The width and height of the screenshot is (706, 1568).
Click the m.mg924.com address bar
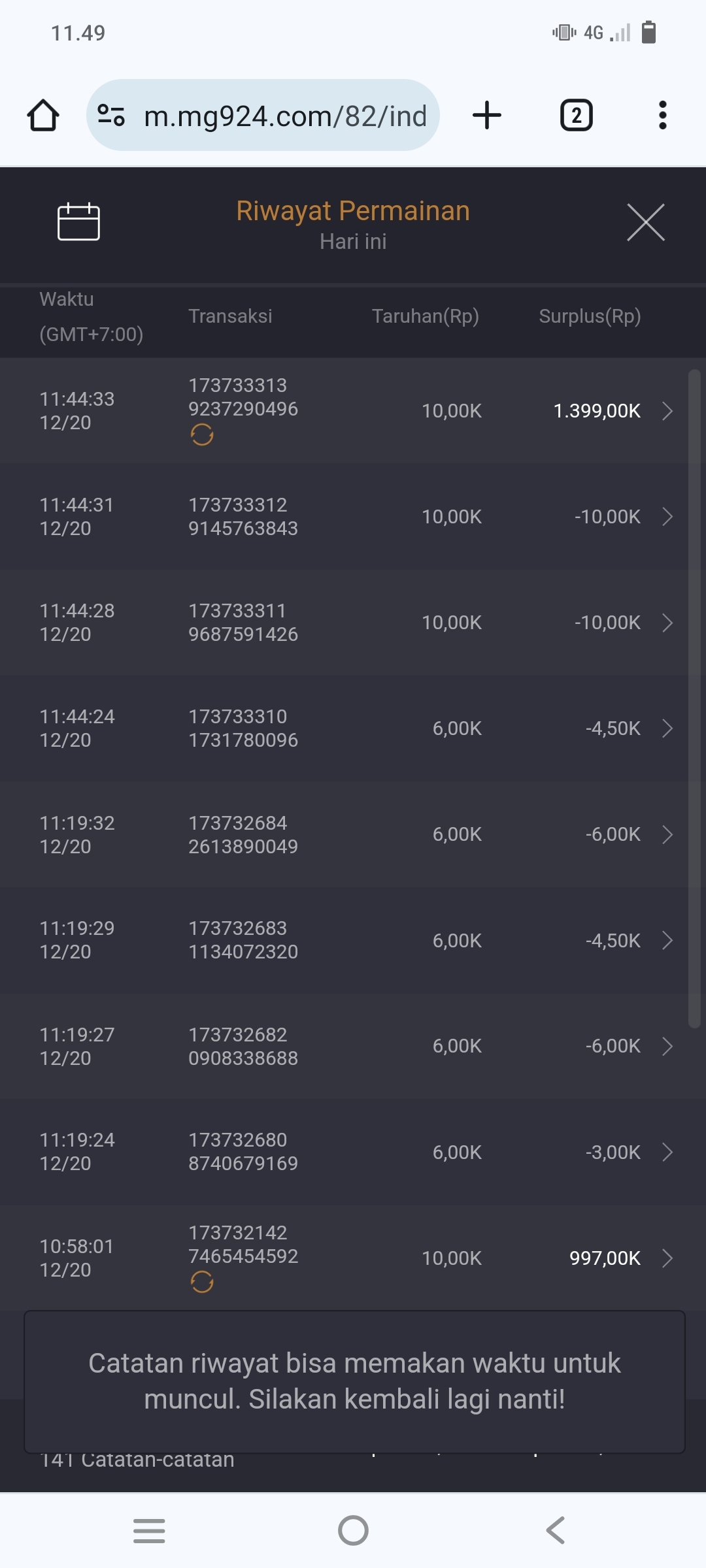pyautogui.click(x=285, y=116)
